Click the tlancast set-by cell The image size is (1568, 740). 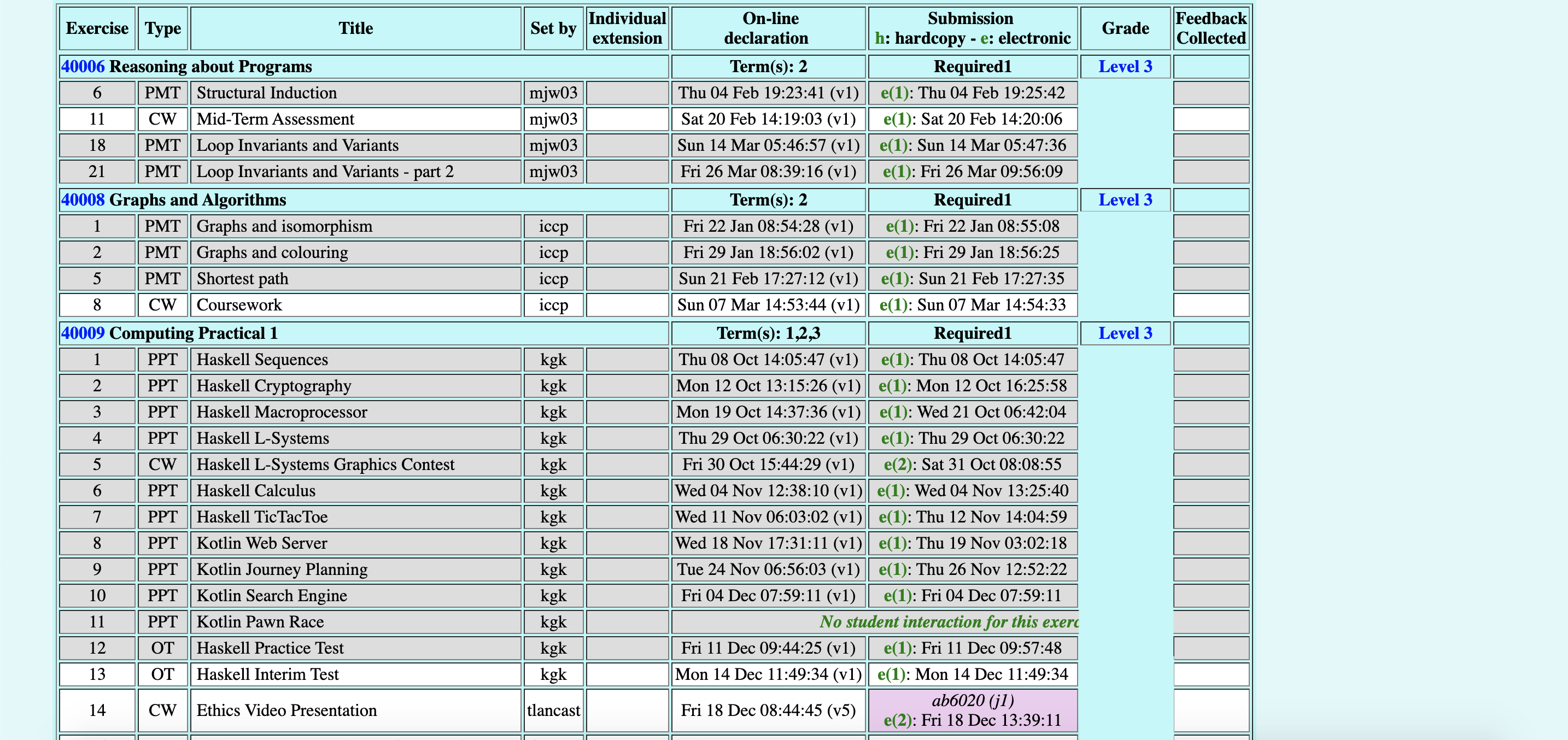[553, 709]
